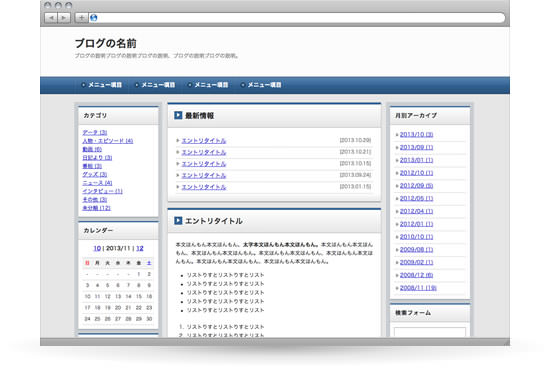Go to next month 12 in calendar

pyautogui.click(x=140, y=248)
